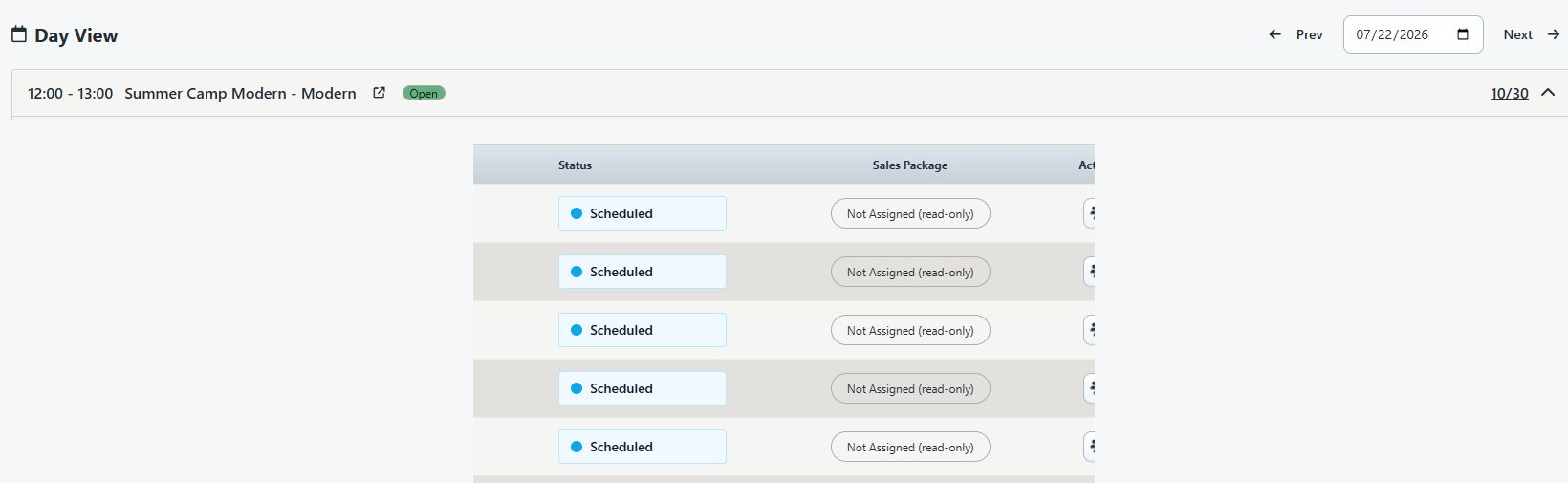Viewport: 1568px width, 483px height.
Task: Click the Sales Package column header
Action: 910,165
